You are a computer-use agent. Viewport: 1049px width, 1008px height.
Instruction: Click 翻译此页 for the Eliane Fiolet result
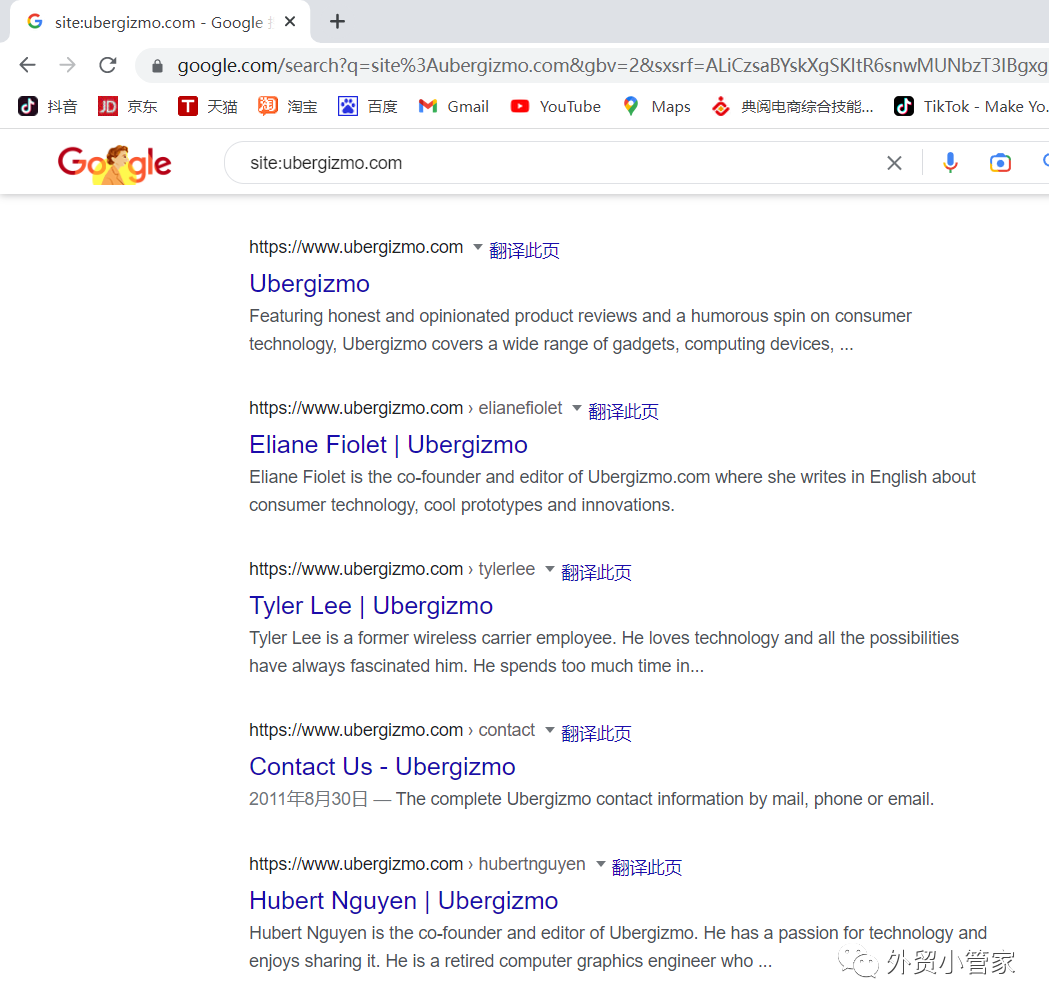[624, 411]
